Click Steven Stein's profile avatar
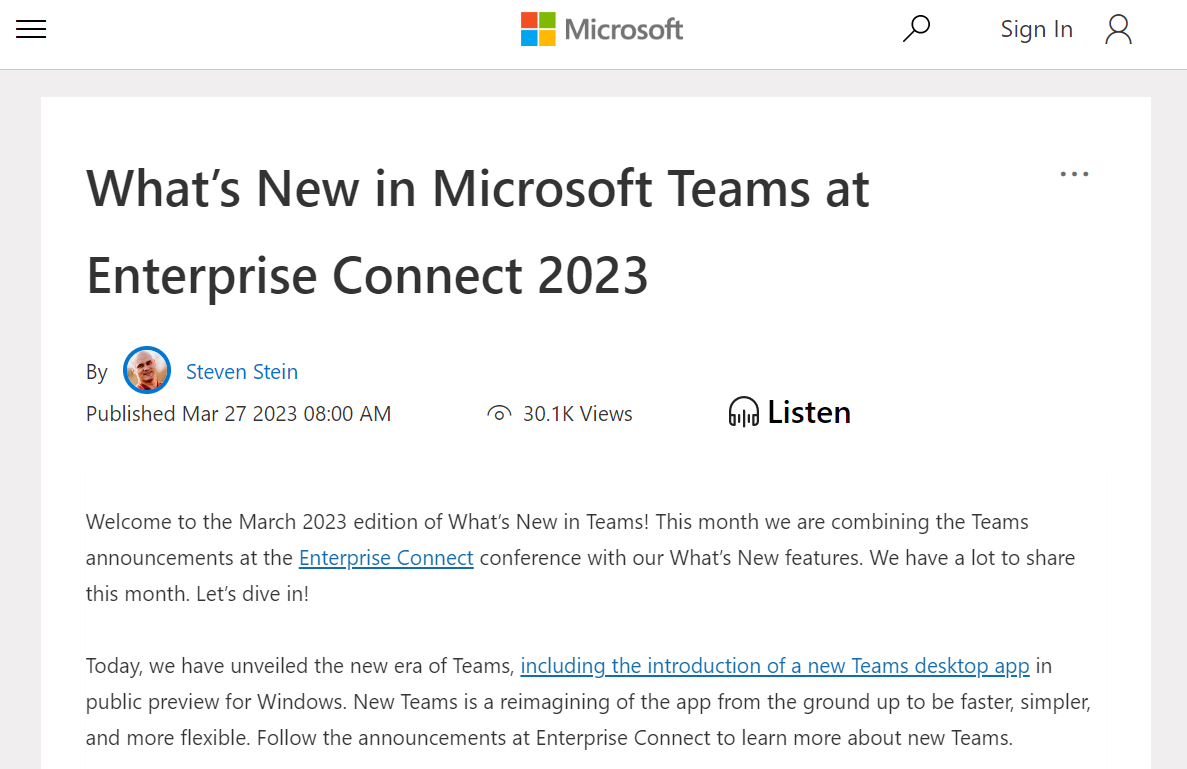The width and height of the screenshot is (1187, 769). click(x=147, y=370)
